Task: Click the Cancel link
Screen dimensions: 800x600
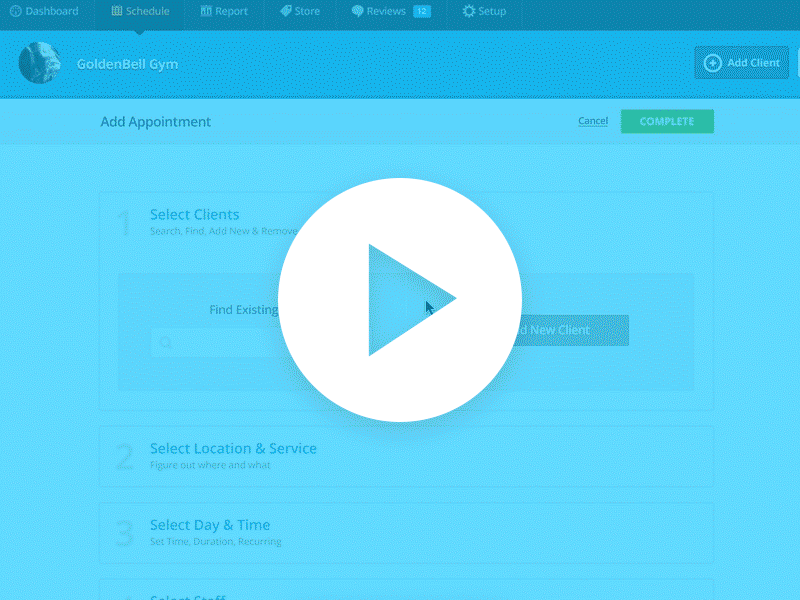Action: [x=592, y=120]
